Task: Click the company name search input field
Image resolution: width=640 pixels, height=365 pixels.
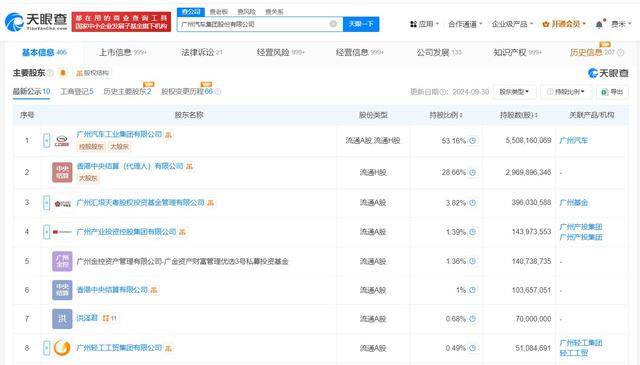Action: 253,24
